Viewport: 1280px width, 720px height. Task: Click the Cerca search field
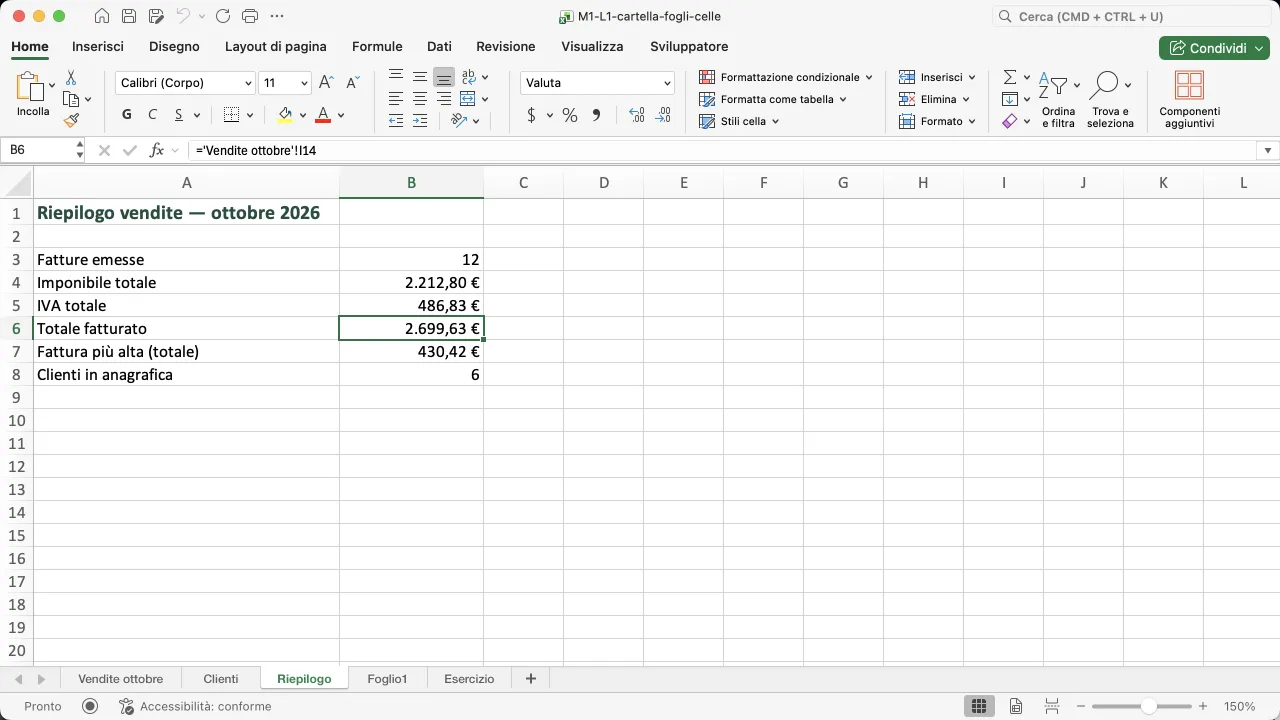tap(1131, 16)
